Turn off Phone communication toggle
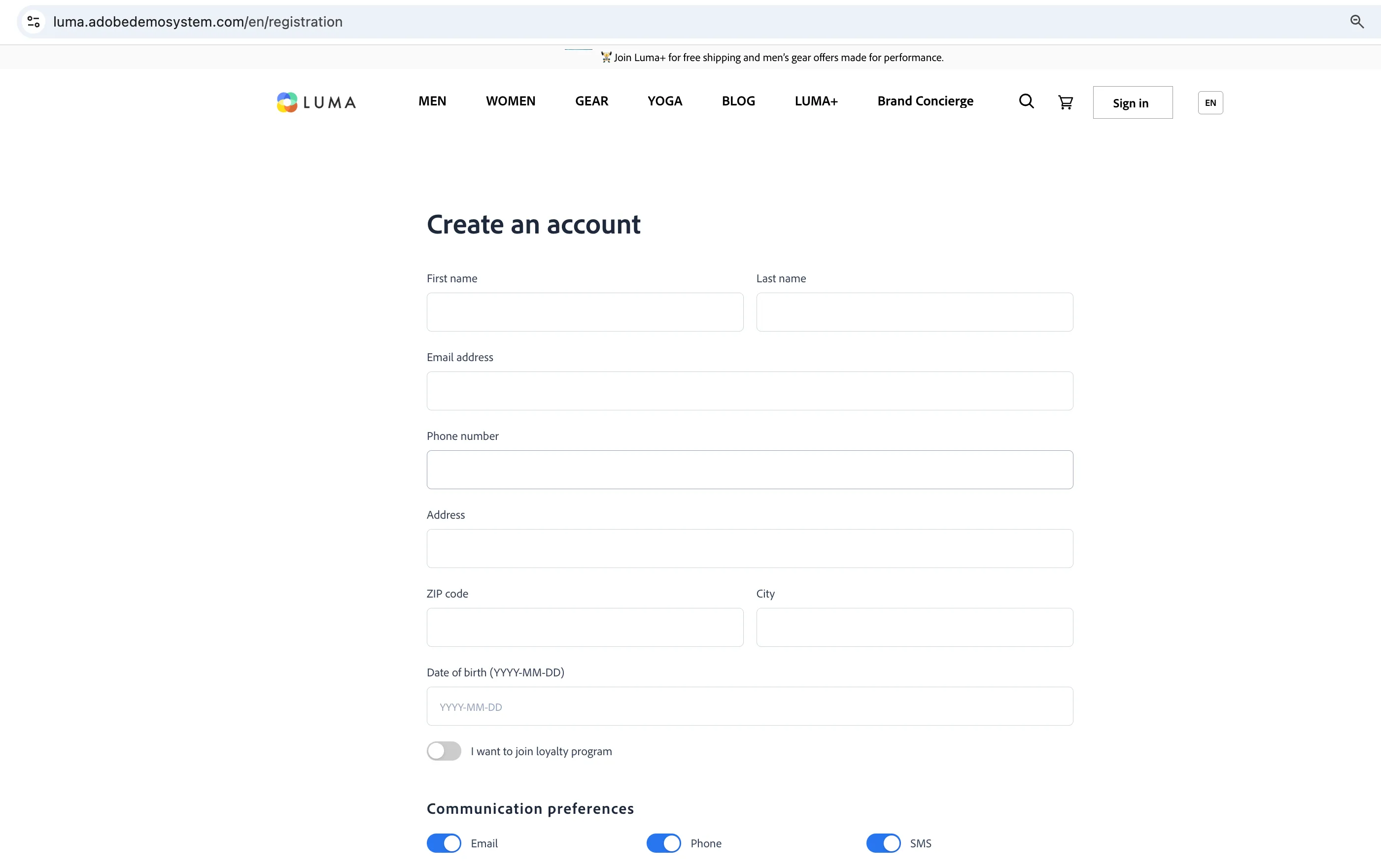This screenshot has width=1381, height=868. [x=663, y=843]
